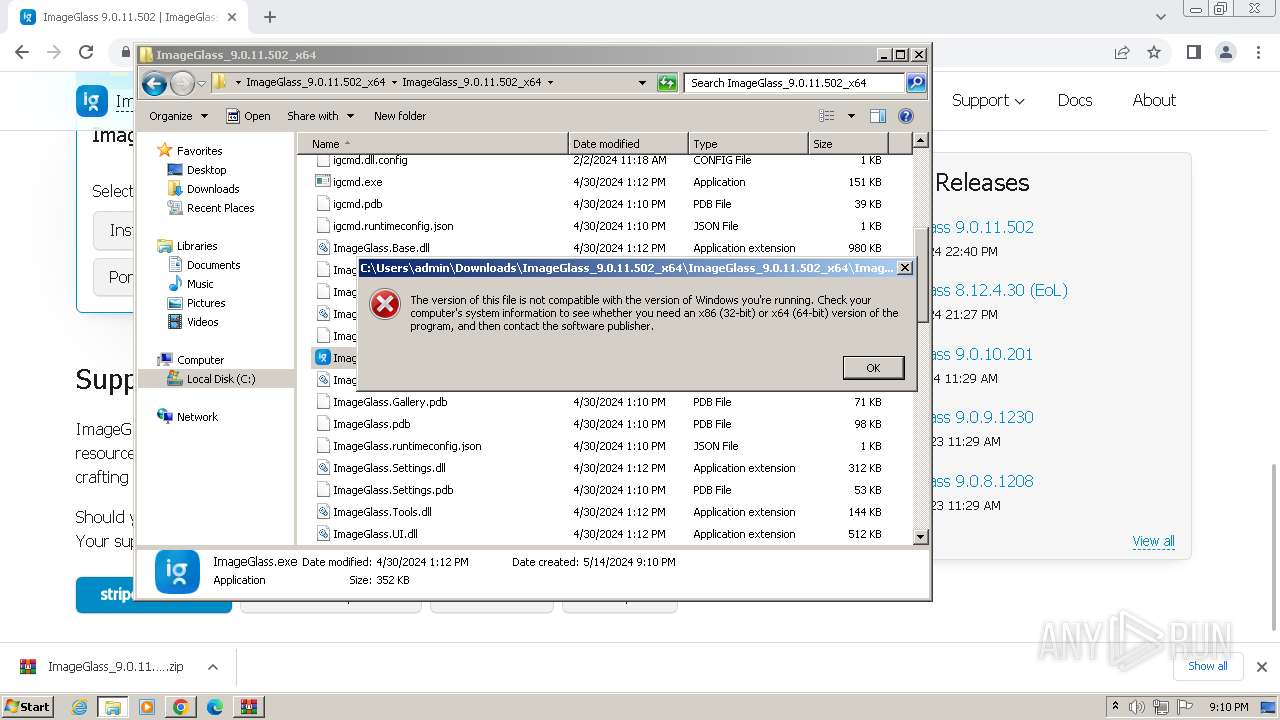The height and width of the screenshot is (720, 1280).
Task: Click New folder in Explorer toolbar
Action: click(400, 116)
